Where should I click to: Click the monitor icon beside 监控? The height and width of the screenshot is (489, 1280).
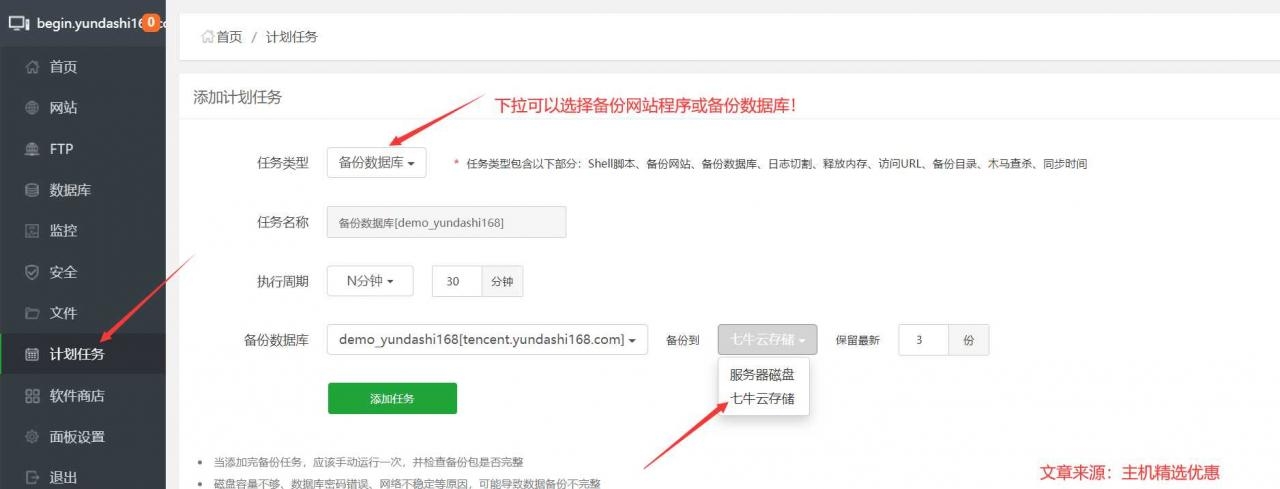tap(32, 231)
